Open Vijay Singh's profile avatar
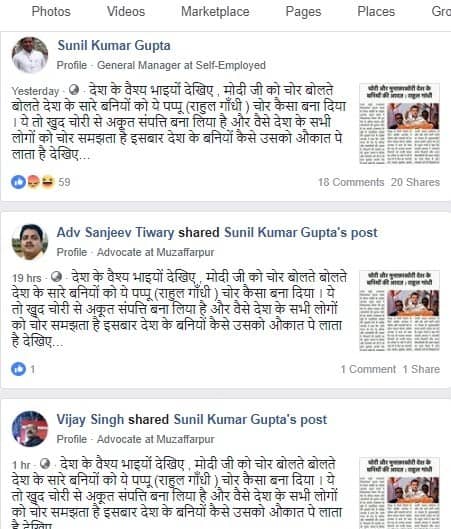 tap(30, 429)
